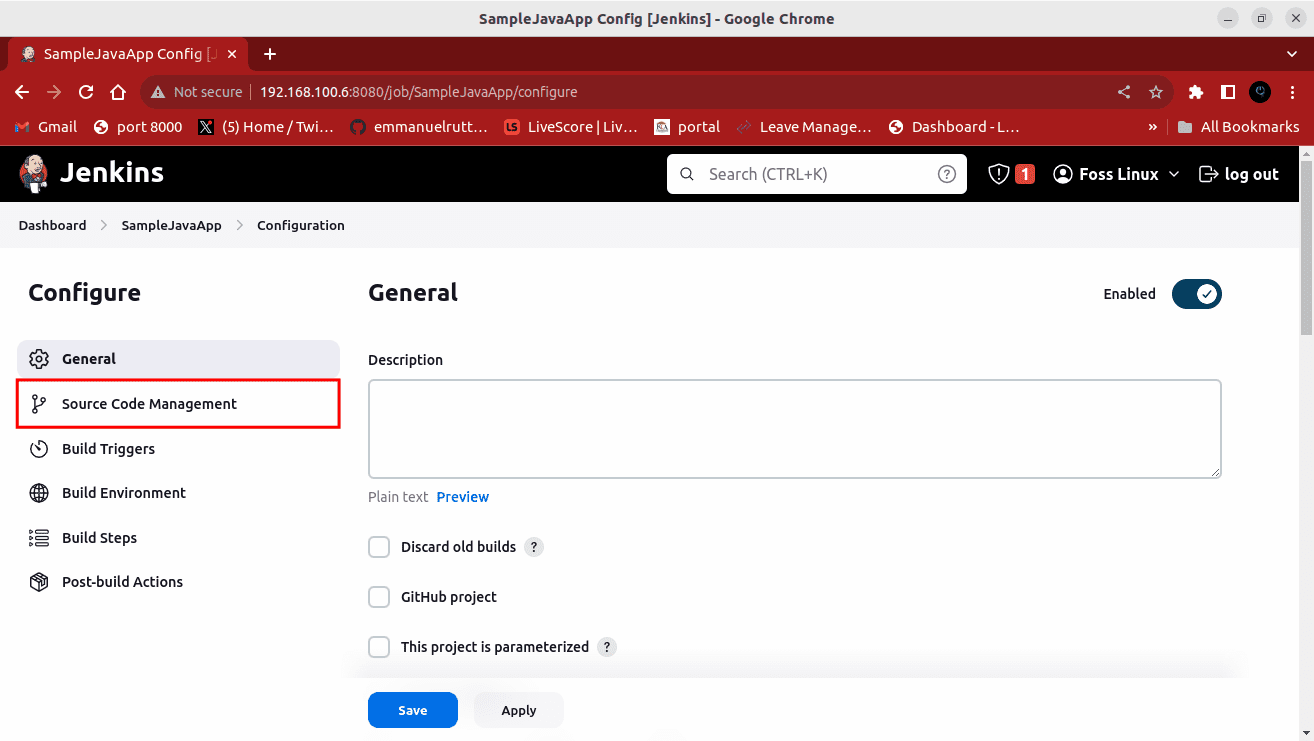Image resolution: width=1314 pixels, height=741 pixels.
Task: Click the search help question mark icon
Action: pos(946,174)
